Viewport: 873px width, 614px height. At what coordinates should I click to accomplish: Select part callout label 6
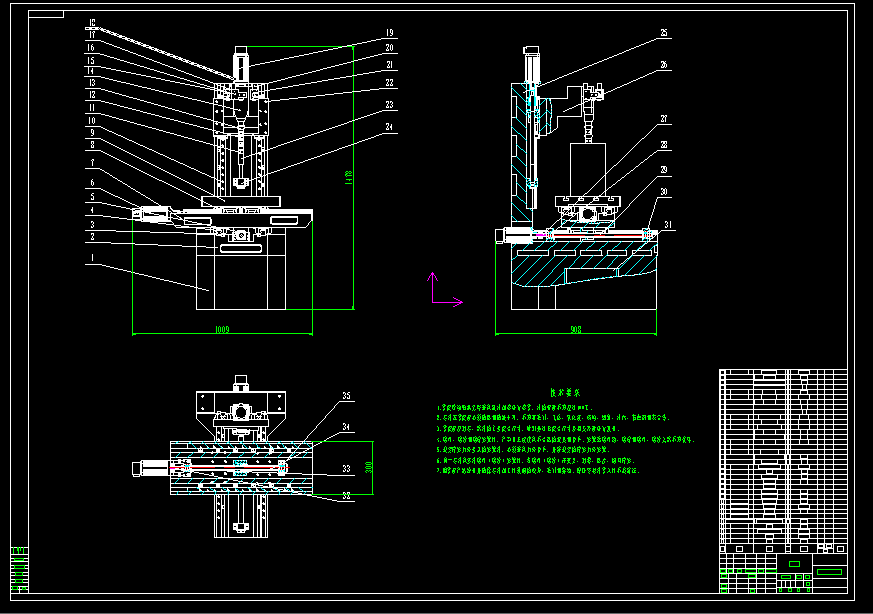[92, 183]
